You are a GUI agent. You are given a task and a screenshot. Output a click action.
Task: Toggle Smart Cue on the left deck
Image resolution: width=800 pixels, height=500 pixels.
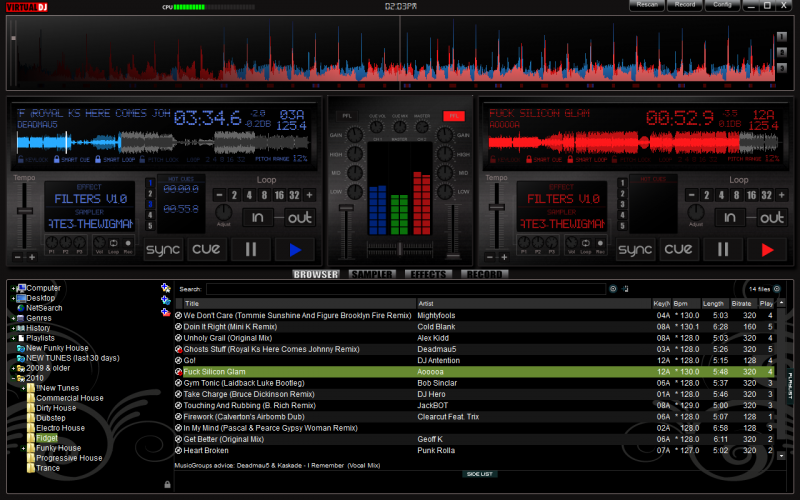point(70,160)
